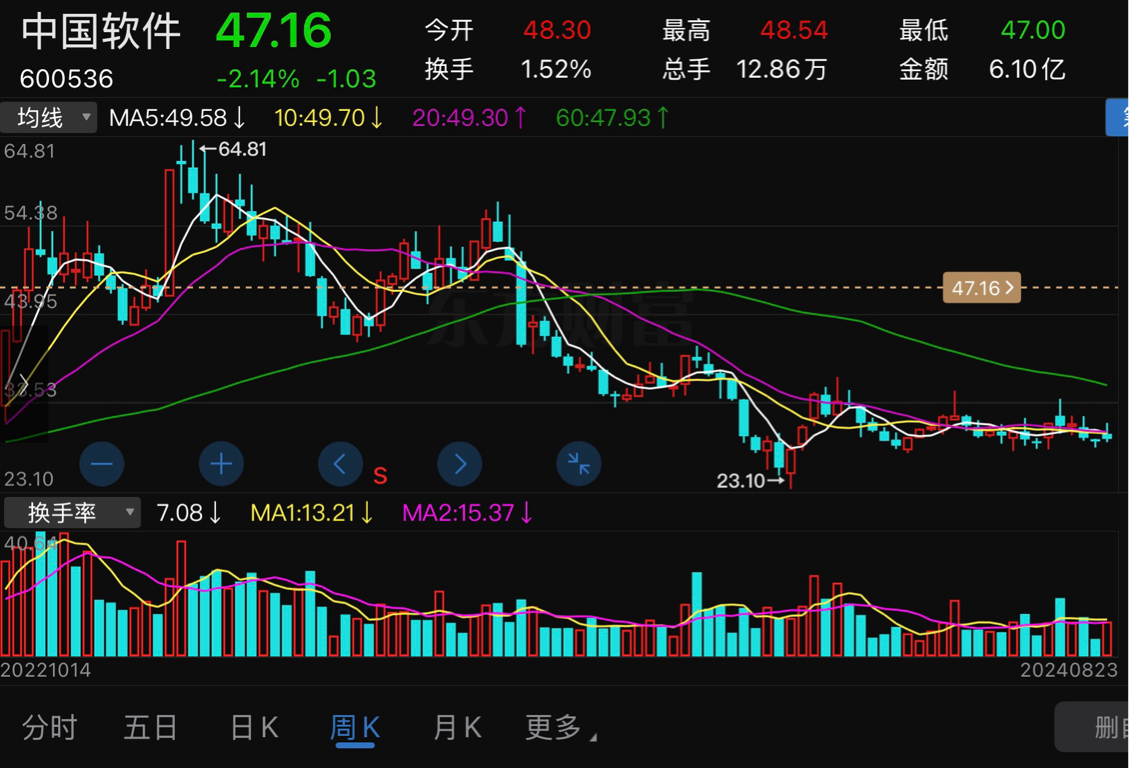
Task: Click the MA5:49.58 indicator label
Action: (x=177, y=117)
